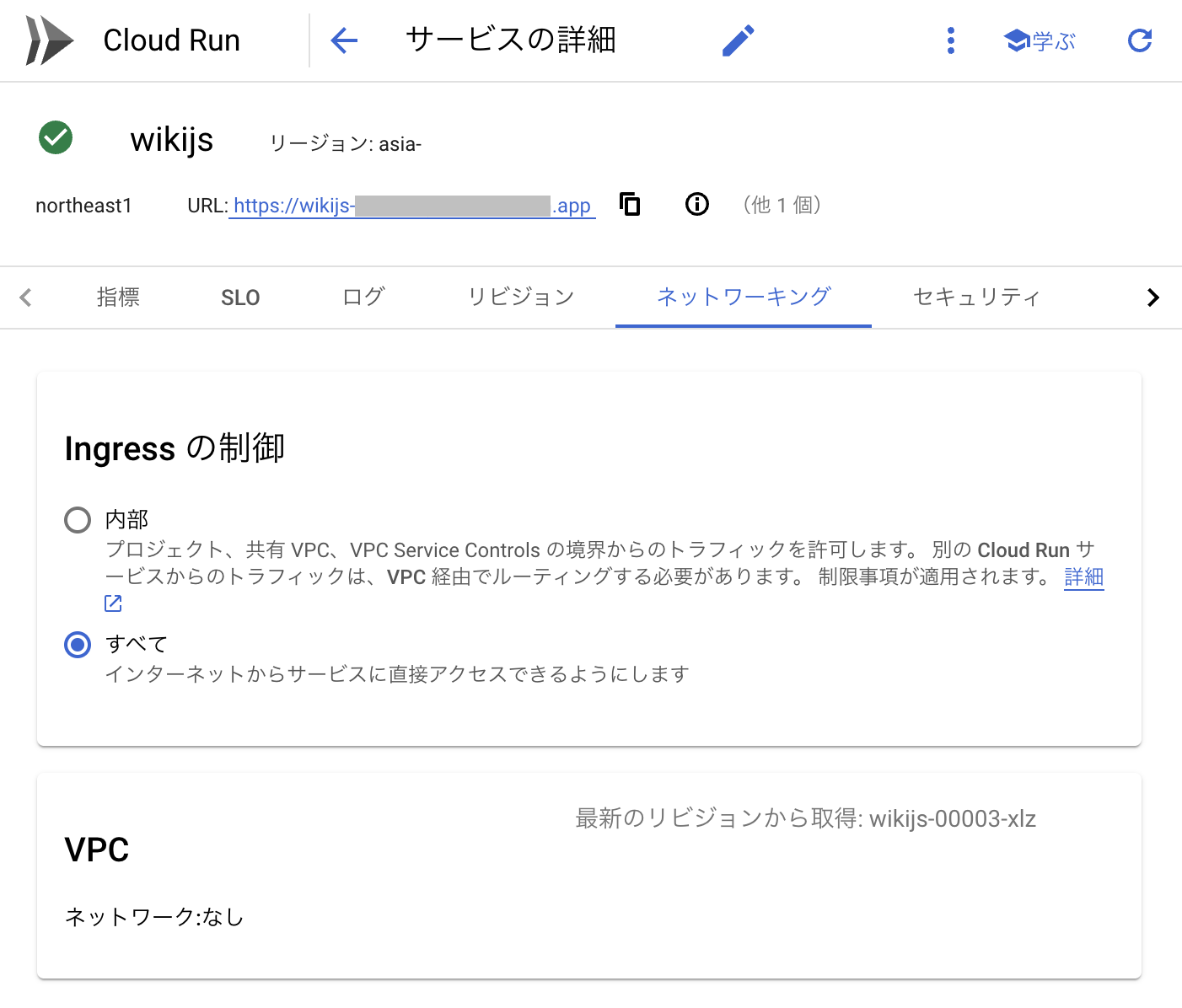Expand the (他 1 個) URL list
1182x1008 pixels.
click(x=782, y=204)
